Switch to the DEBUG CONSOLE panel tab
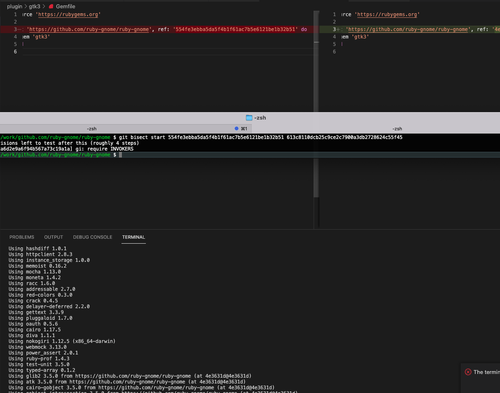500x393 pixels. 92,237
